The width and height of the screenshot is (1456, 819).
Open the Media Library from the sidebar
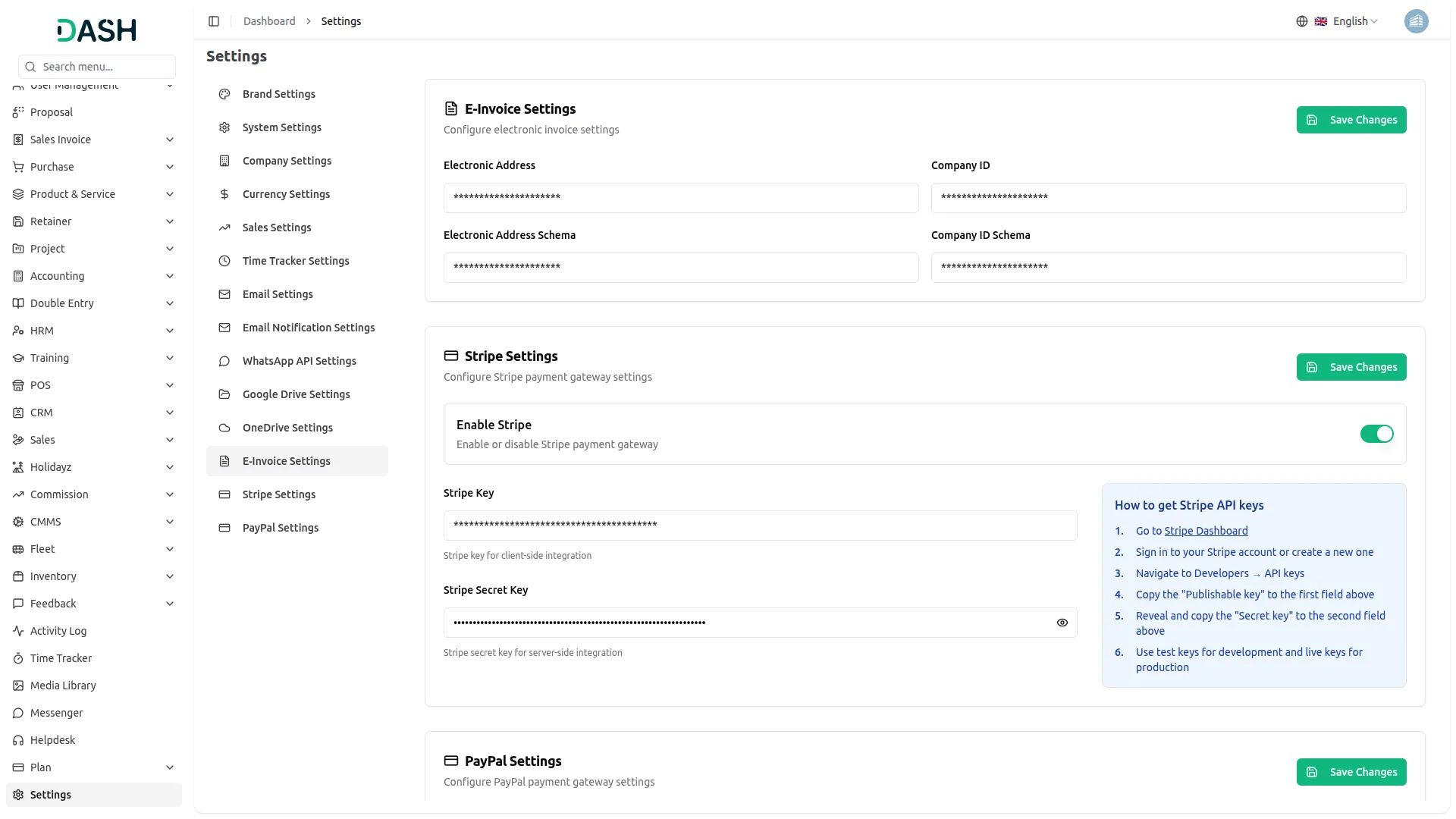coord(63,686)
